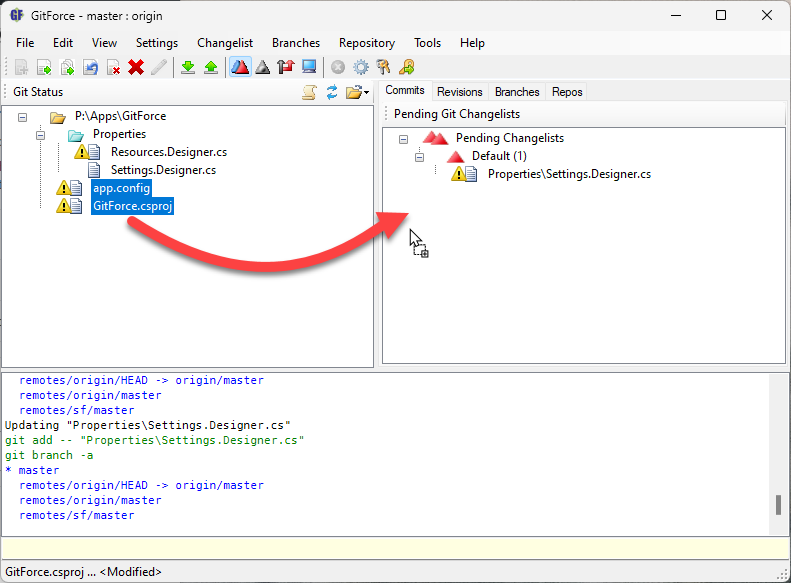The width and height of the screenshot is (791, 583).
Task: Click the gray round stop icon
Action: click(x=338, y=67)
